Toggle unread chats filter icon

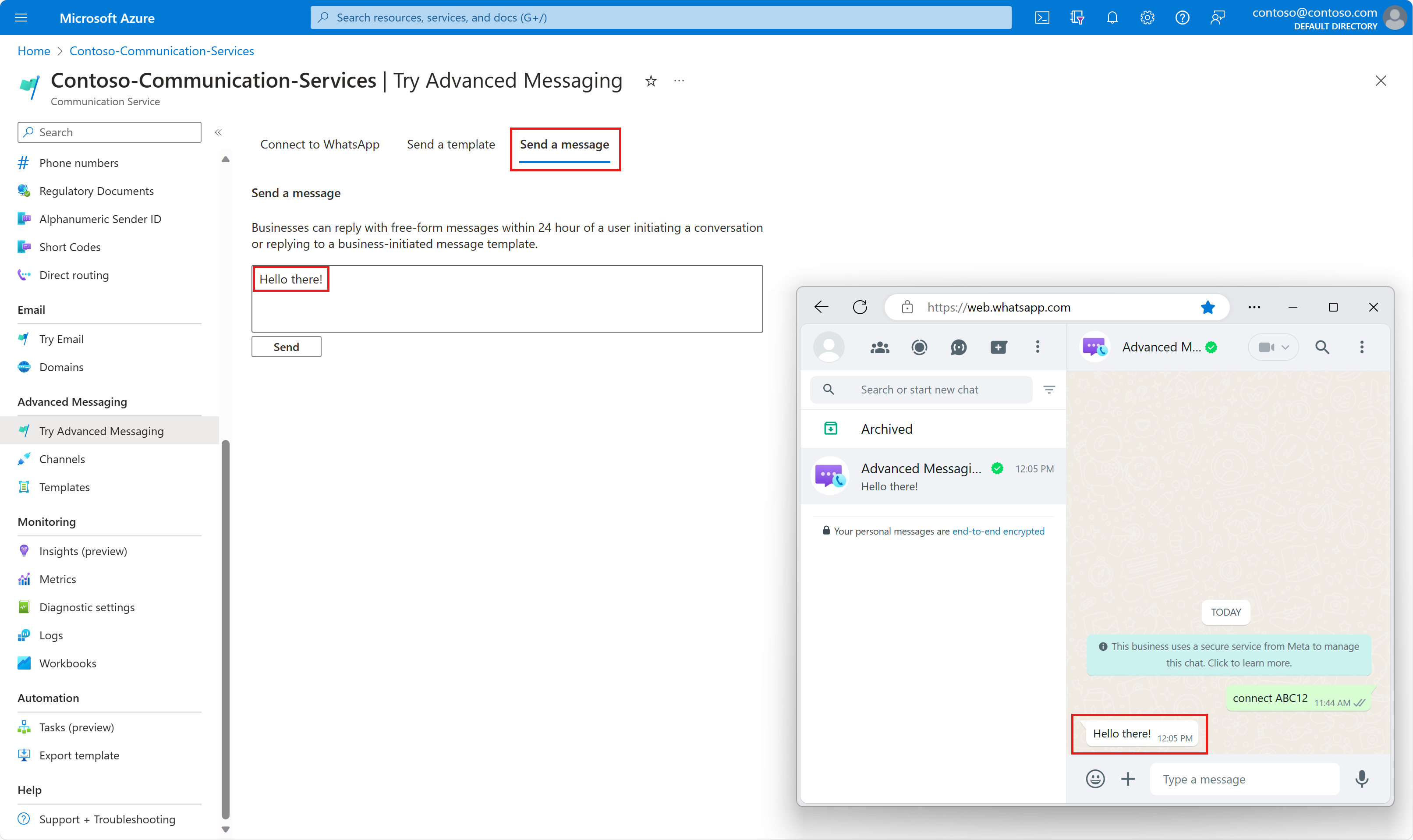[x=1048, y=390]
